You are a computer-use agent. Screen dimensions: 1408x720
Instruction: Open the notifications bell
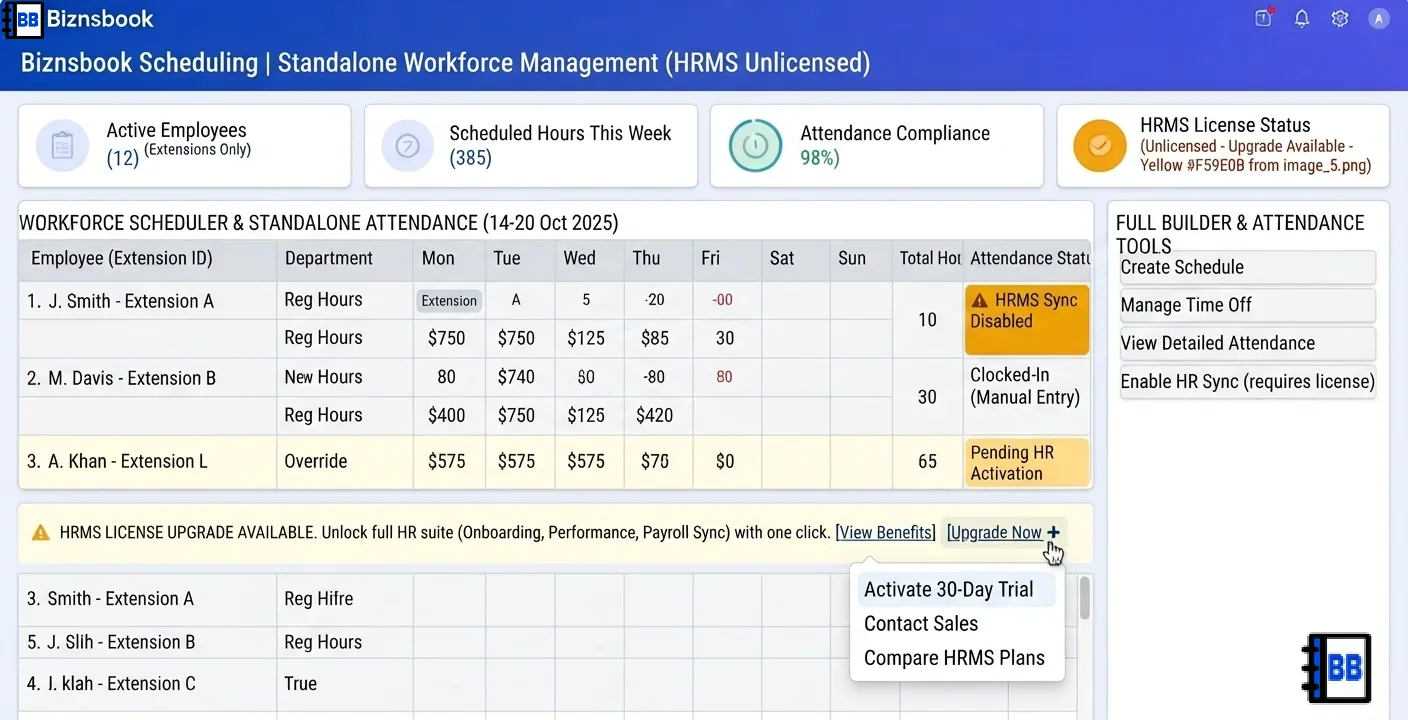click(1301, 18)
